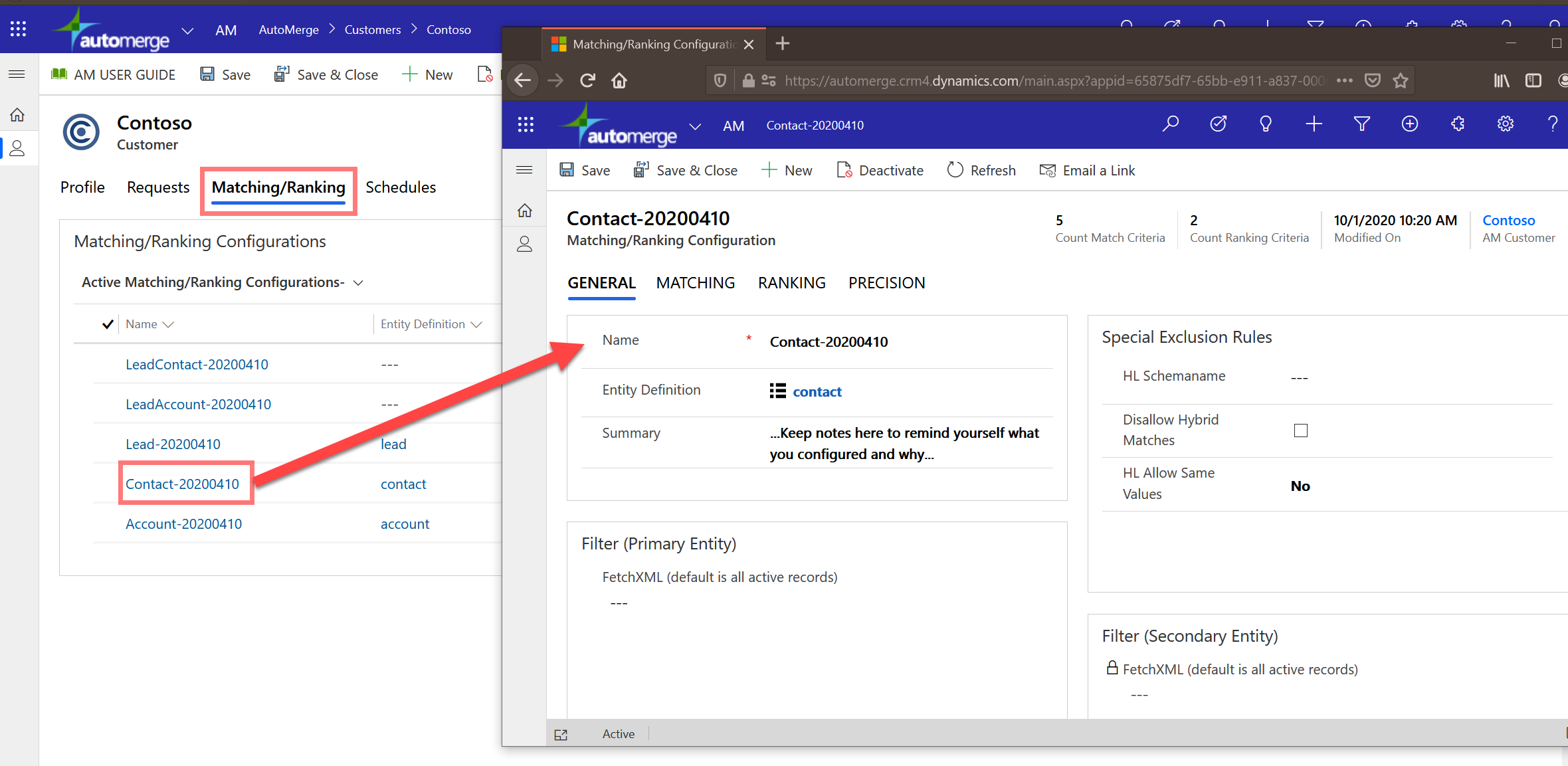The width and height of the screenshot is (1568, 766).
Task: Open the browser home page
Action: pos(619,80)
